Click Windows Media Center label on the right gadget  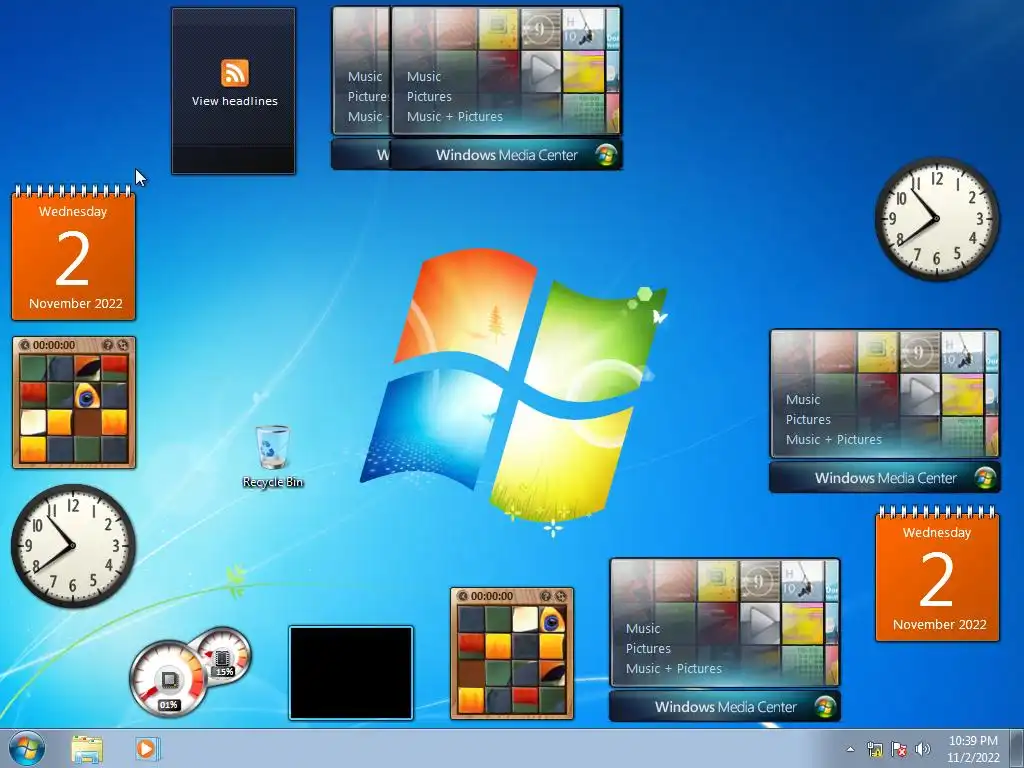click(886, 478)
